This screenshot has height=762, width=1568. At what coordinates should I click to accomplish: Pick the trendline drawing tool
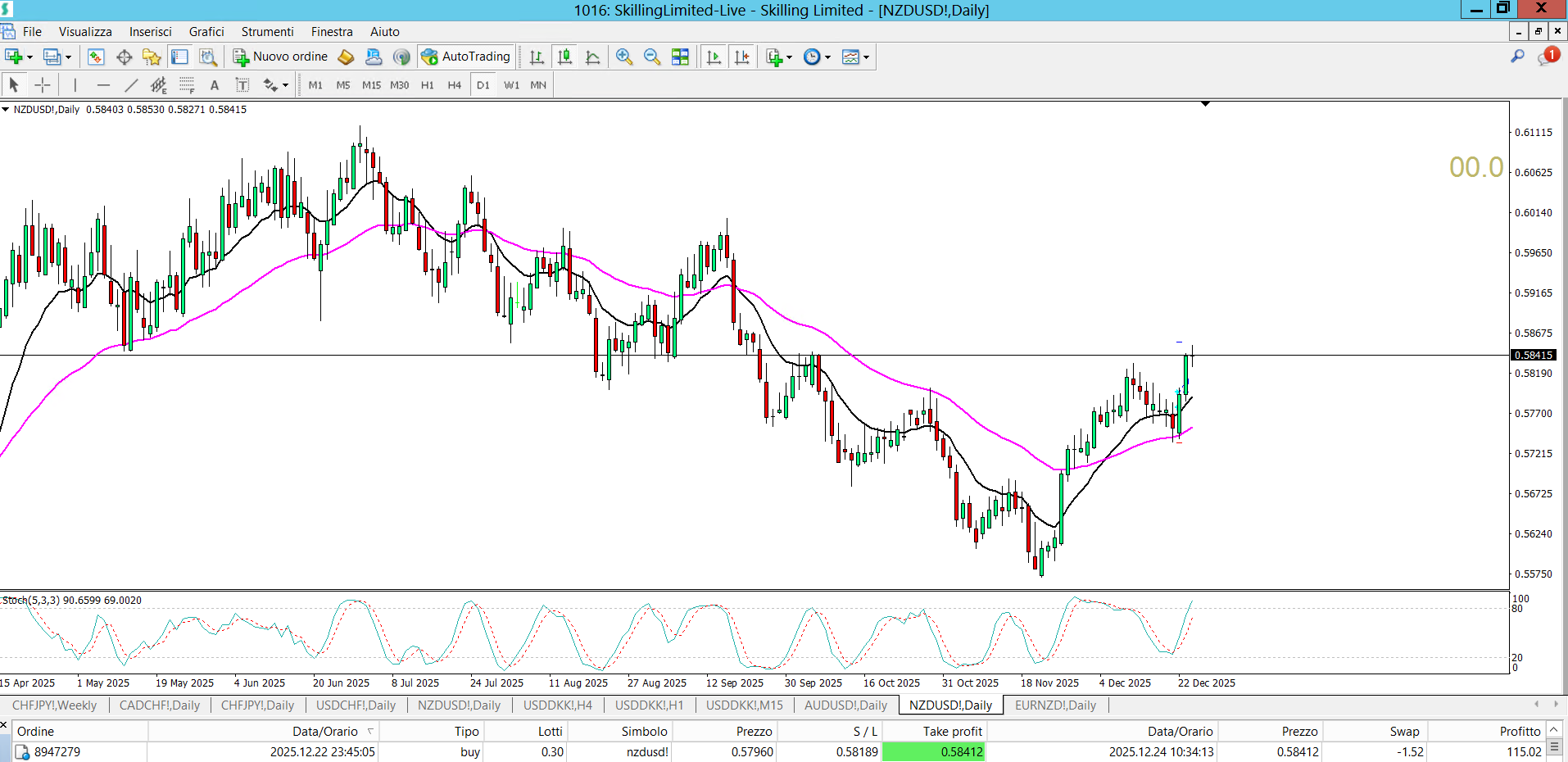click(x=131, y=85)
